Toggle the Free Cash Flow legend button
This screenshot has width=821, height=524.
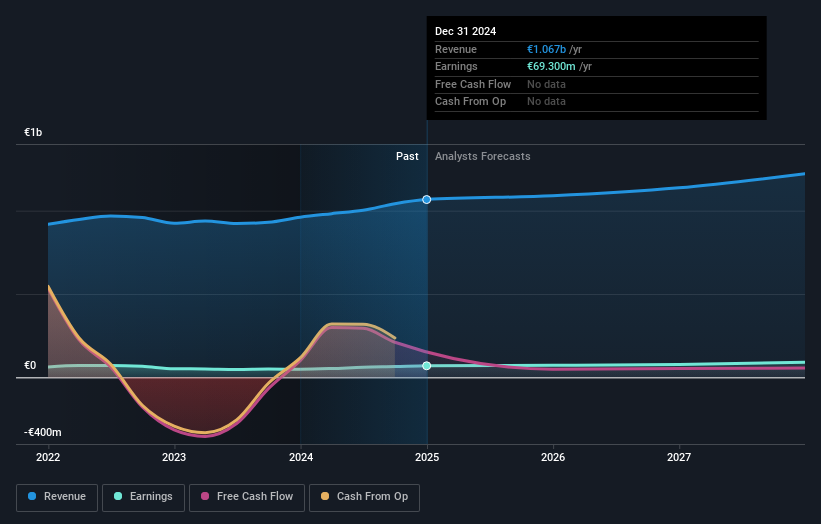coord(247,497)
